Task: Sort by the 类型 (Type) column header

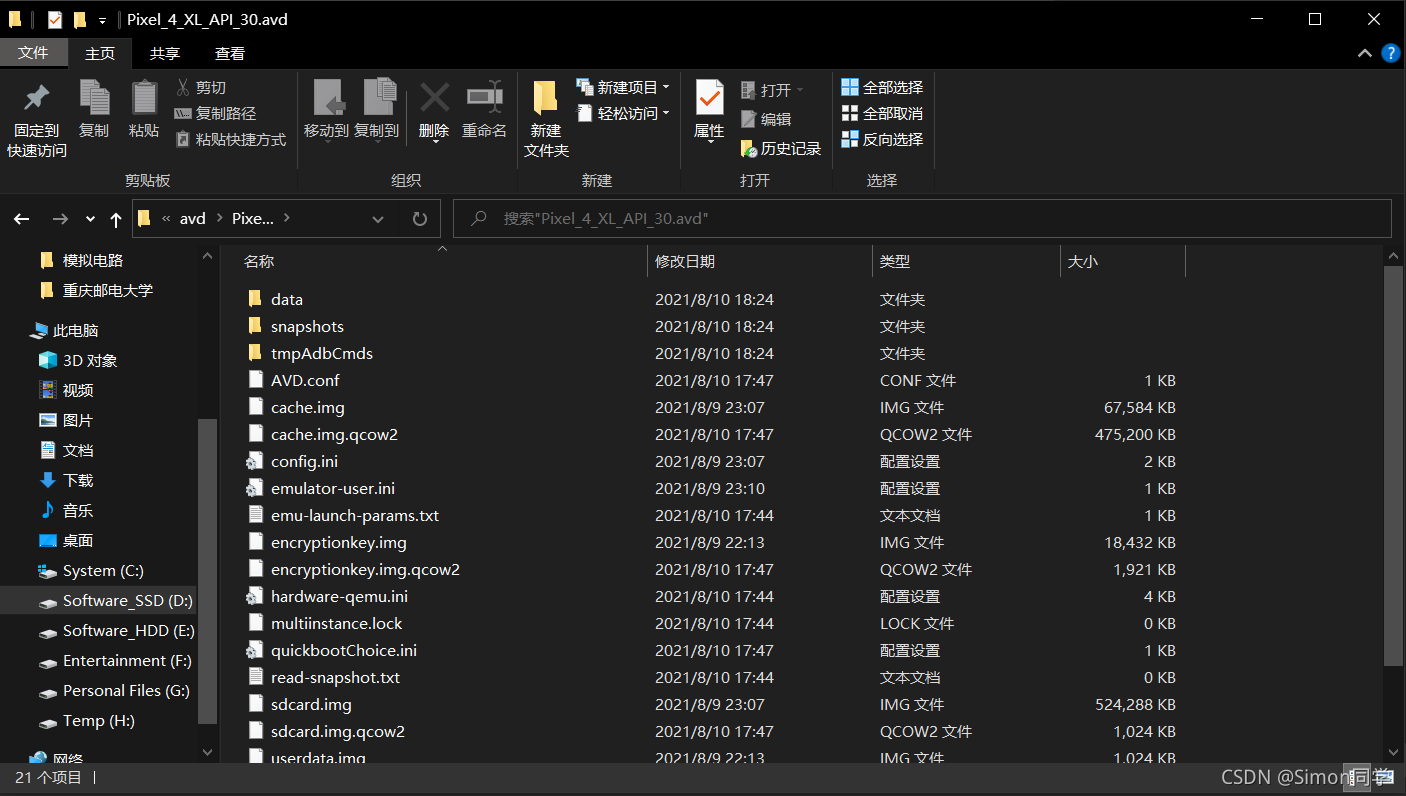Action: 966,261
